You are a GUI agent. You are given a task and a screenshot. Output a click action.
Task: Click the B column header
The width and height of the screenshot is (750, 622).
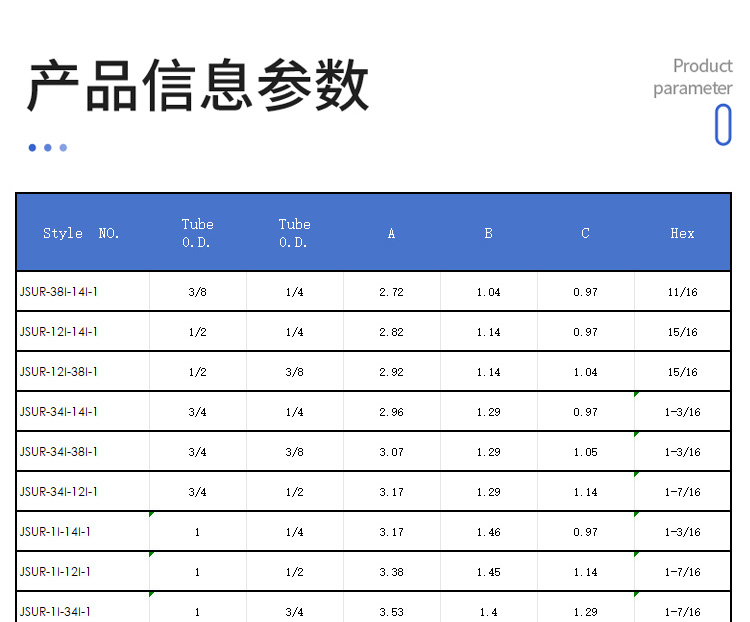(x=488, y=233)
